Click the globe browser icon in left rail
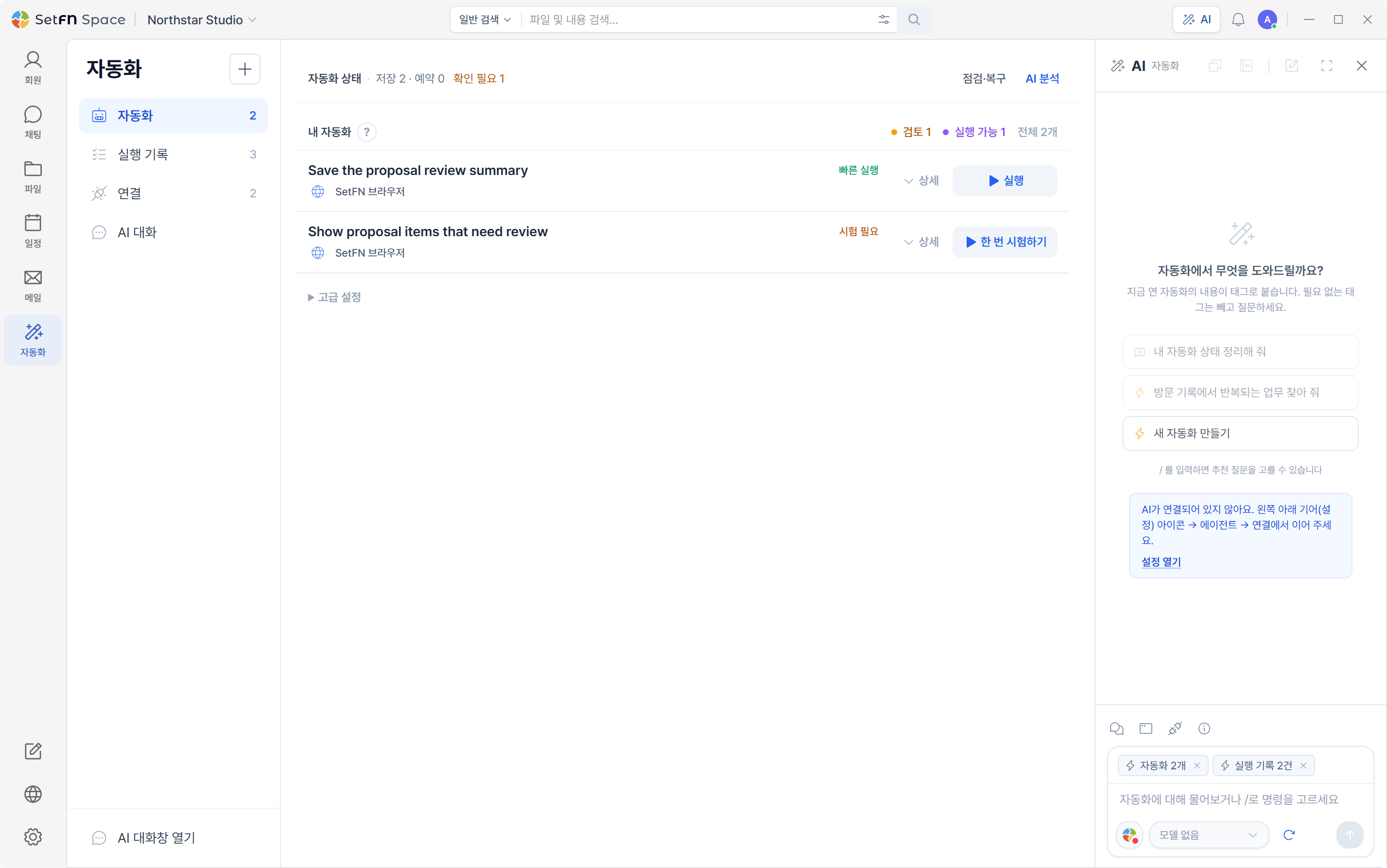 [33, 794]
